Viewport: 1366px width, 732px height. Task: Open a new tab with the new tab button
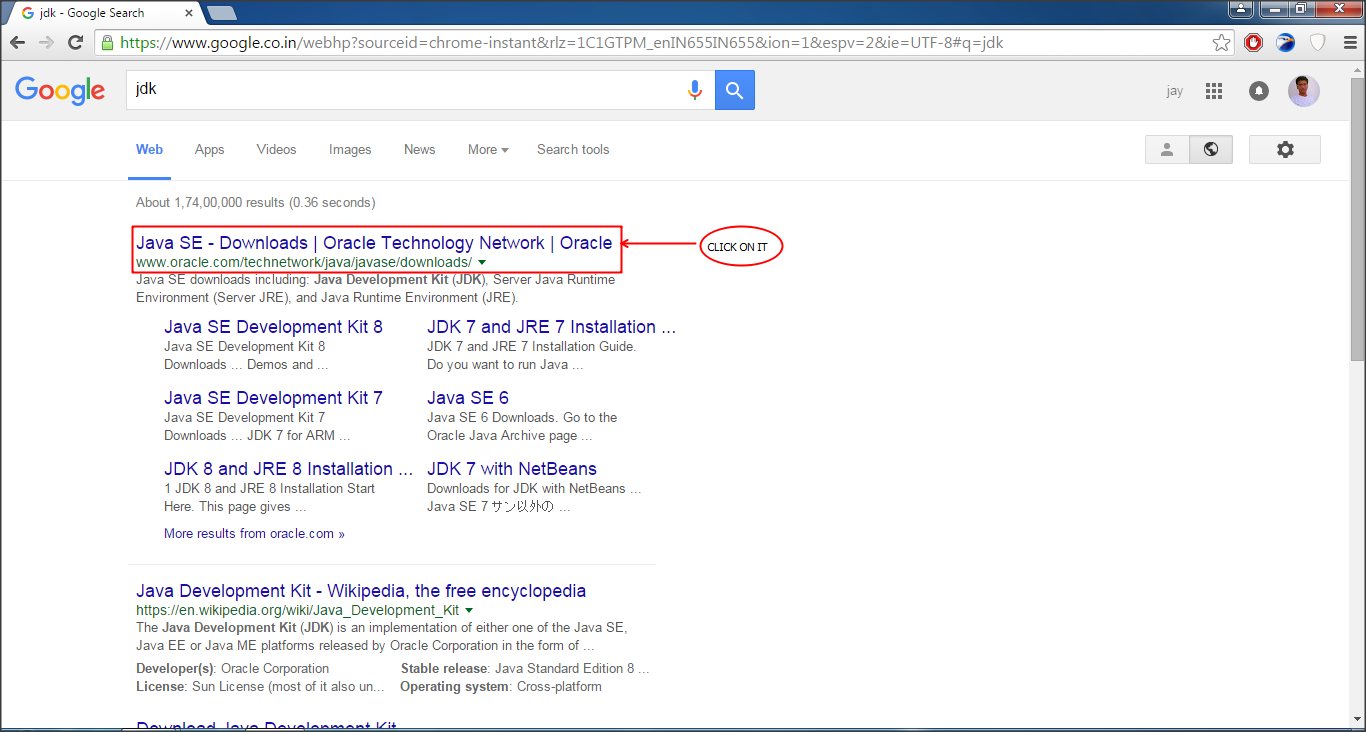pos(221,13)
